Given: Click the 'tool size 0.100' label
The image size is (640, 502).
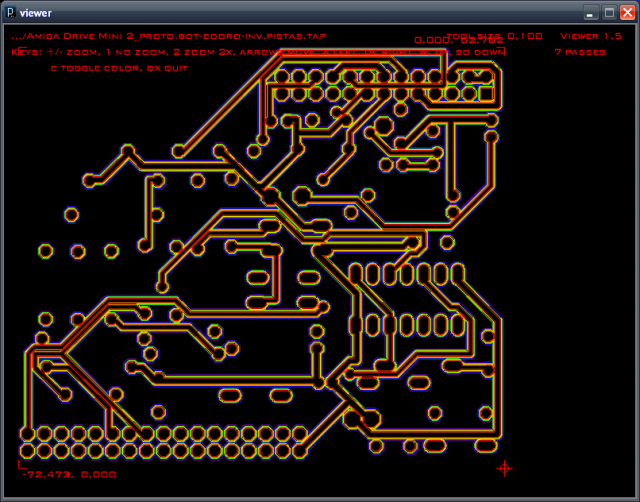Looking at the screenshot, I should pyautogui.click(x=494, y=36).
